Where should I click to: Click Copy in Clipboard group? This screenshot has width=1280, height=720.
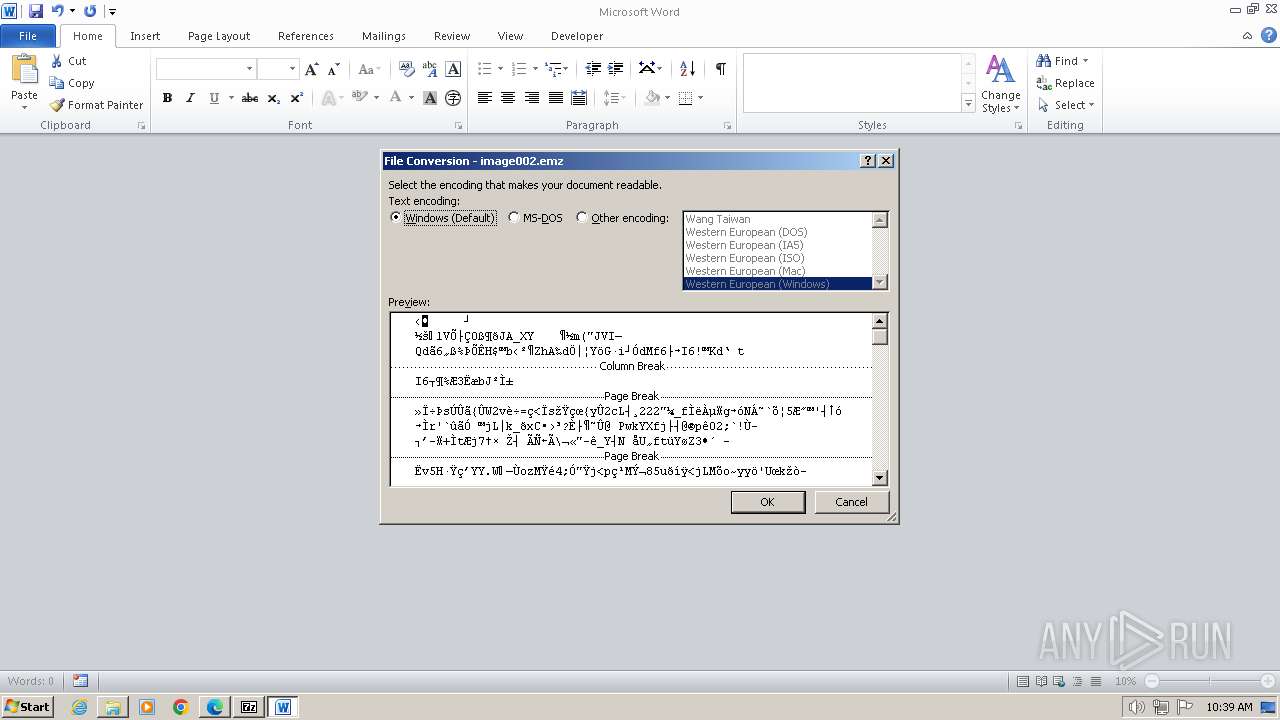[72, 83]
